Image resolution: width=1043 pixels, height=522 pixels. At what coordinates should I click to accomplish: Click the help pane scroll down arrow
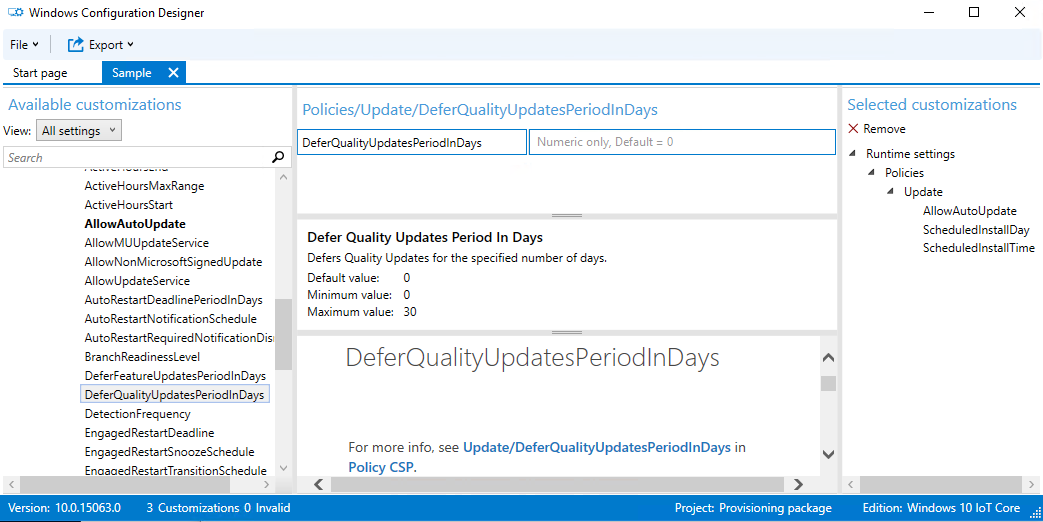[828, 455]
